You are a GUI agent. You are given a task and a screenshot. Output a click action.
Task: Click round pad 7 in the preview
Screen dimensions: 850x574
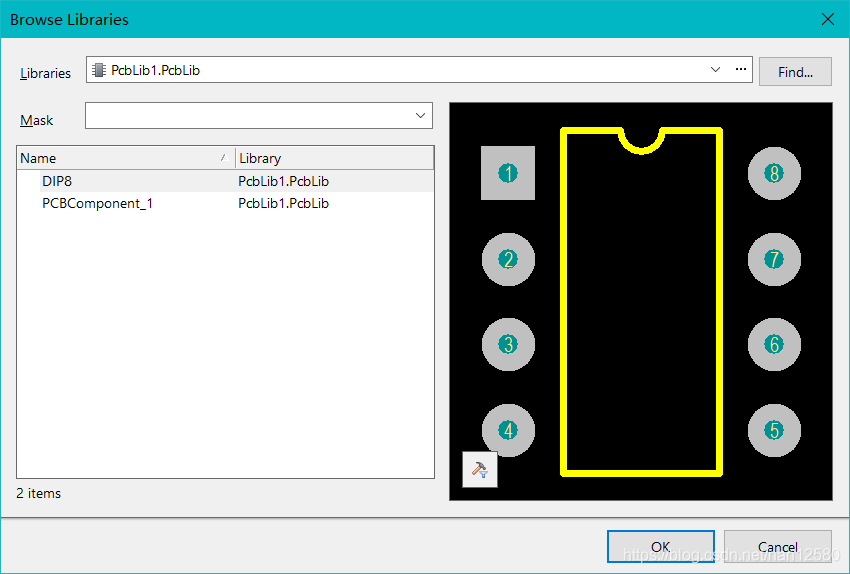point(774,259)
